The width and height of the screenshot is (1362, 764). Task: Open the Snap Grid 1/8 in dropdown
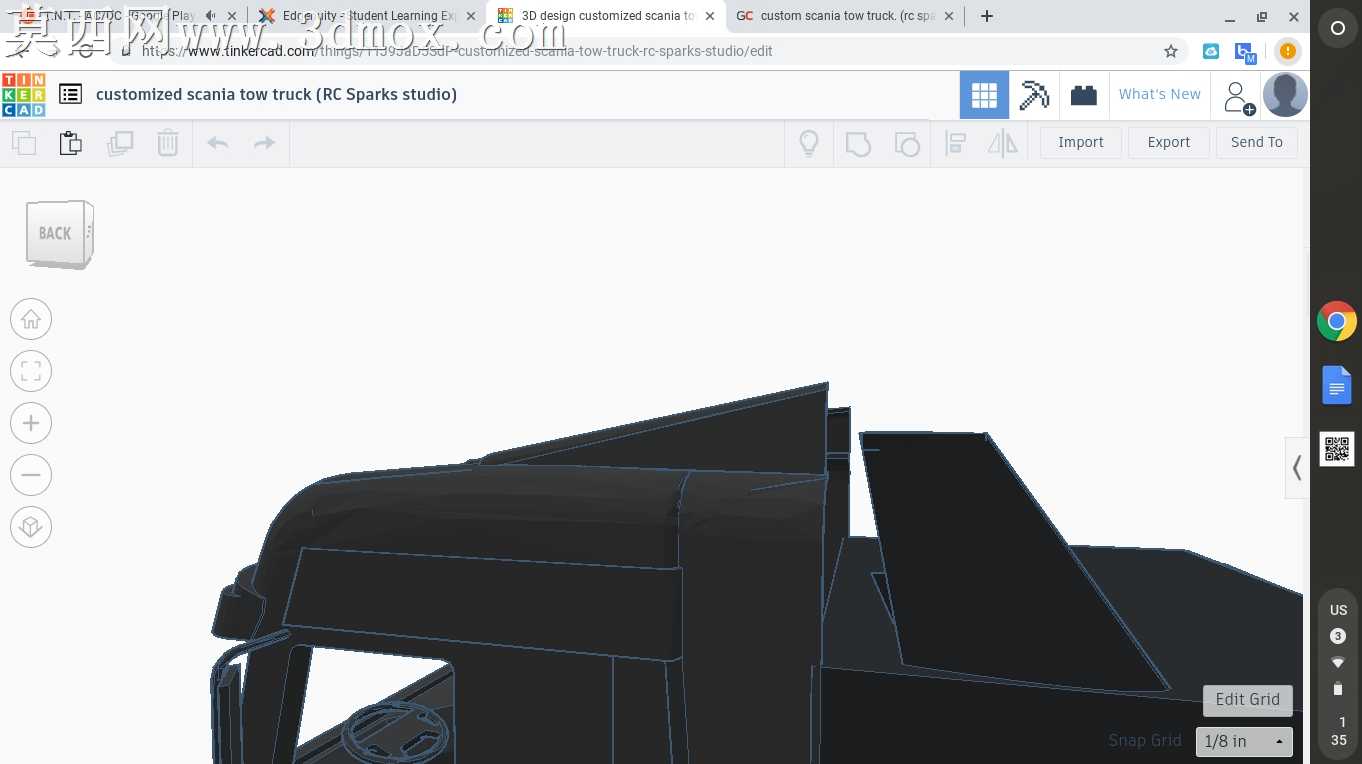1244,741
